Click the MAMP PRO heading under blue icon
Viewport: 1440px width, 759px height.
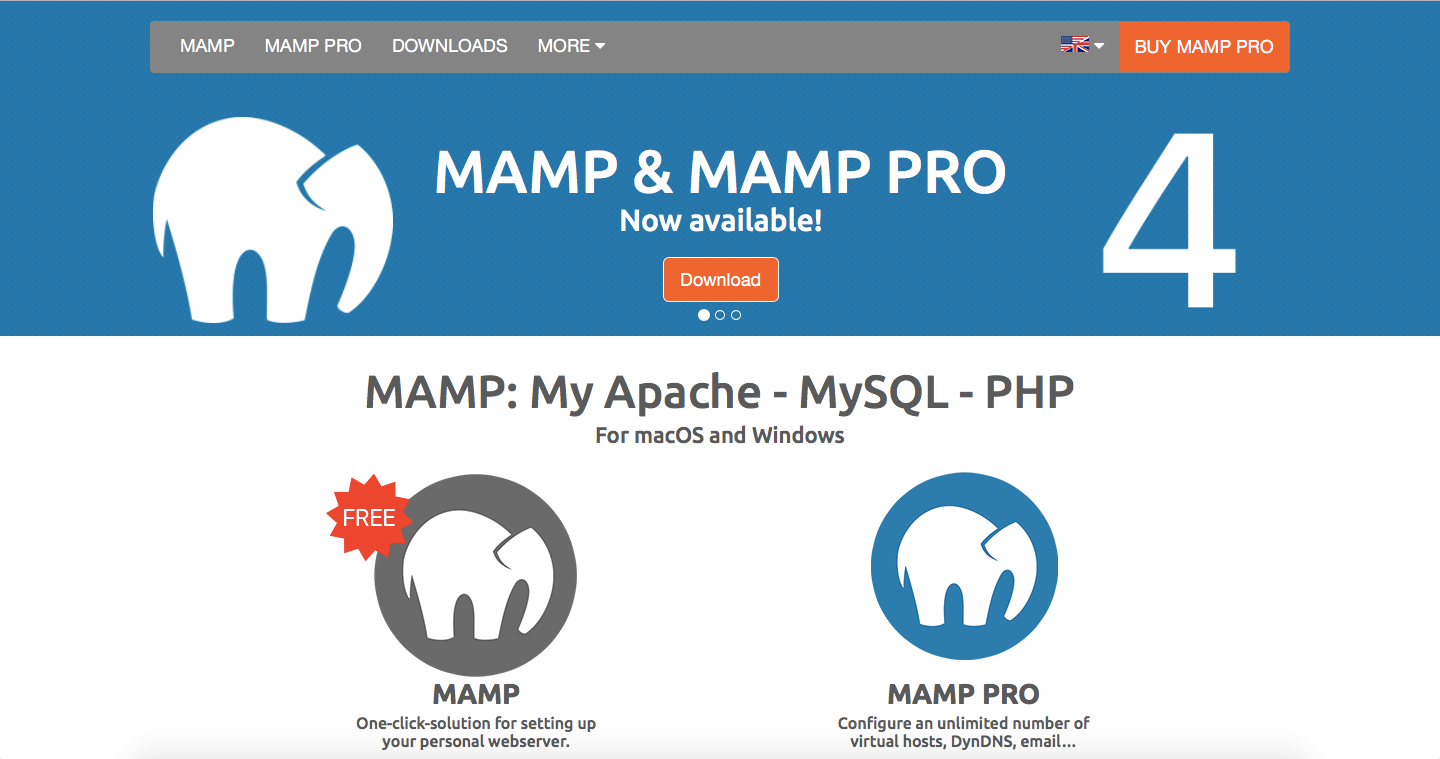964,694
